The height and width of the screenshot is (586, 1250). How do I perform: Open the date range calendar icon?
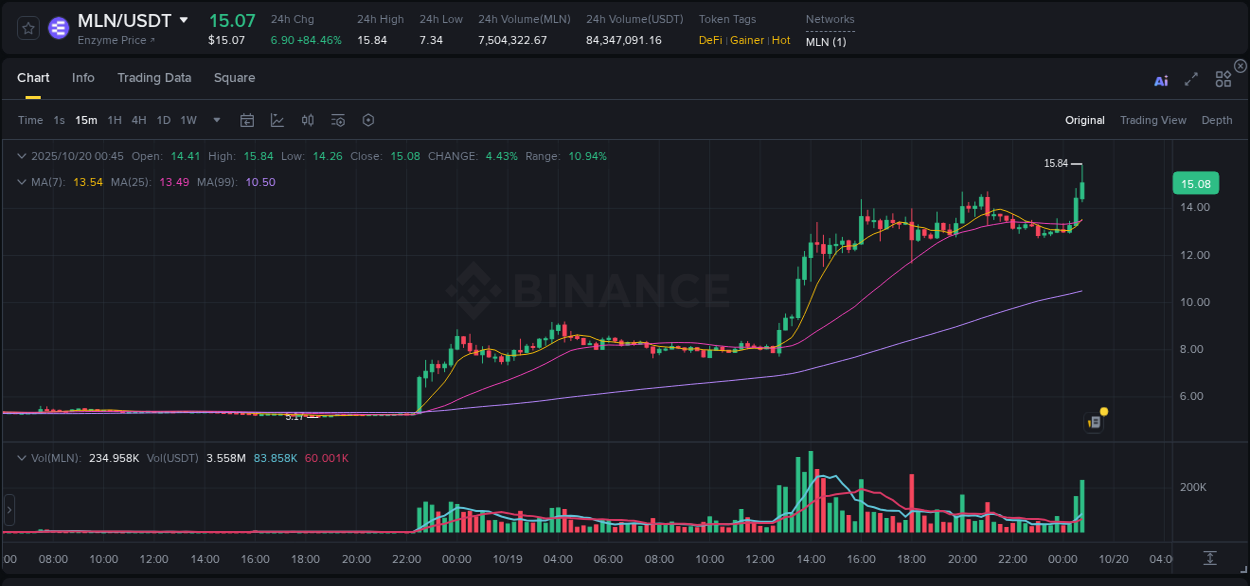[x=247, y=119]
